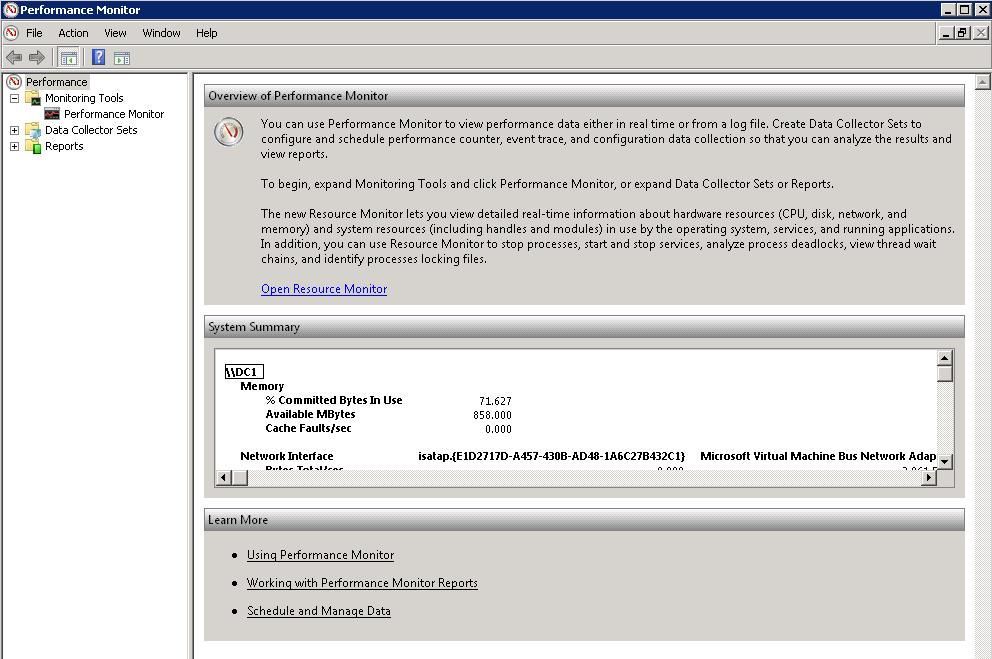Screen dimensions: 992x659
Task: Open the View menu
Action: pos(115,33)
